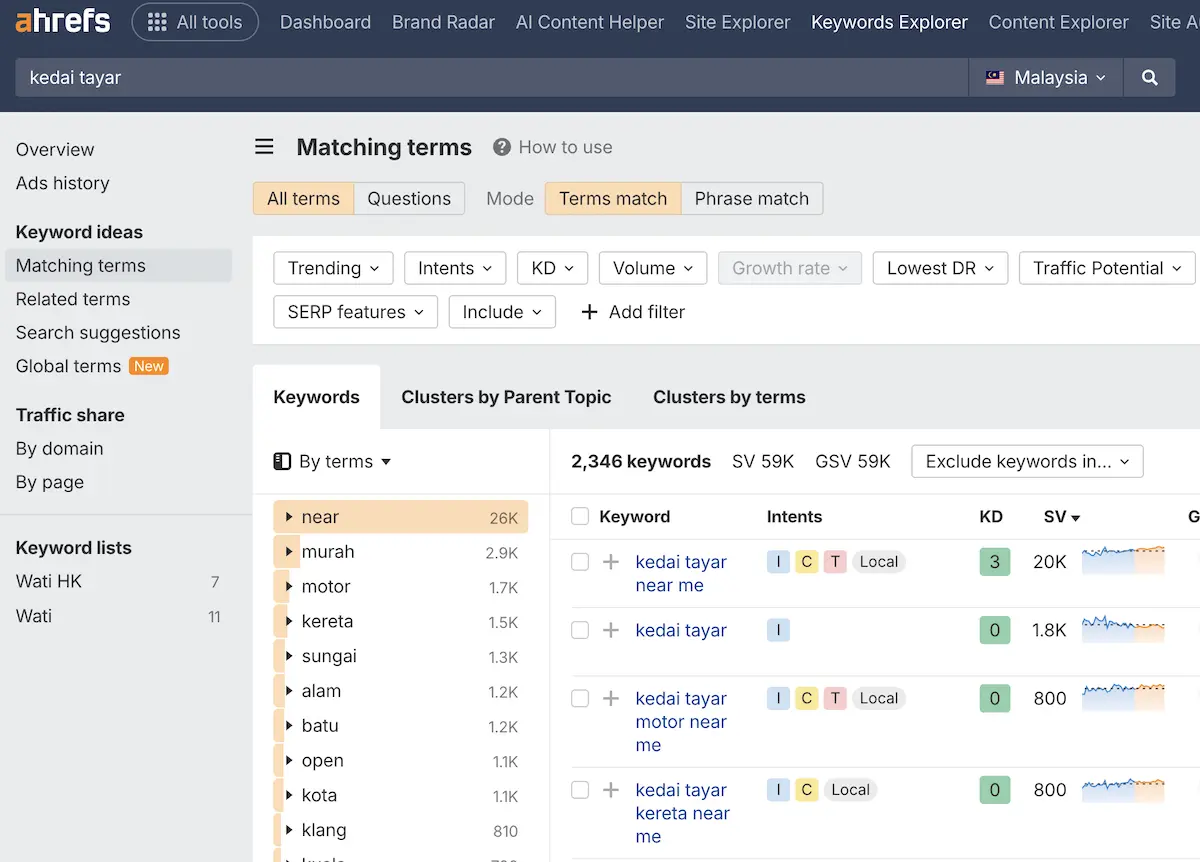Click the Ahrefs logo
Image resolution: width=1200 pixels, height=862 pixels.
pos(63,21)
